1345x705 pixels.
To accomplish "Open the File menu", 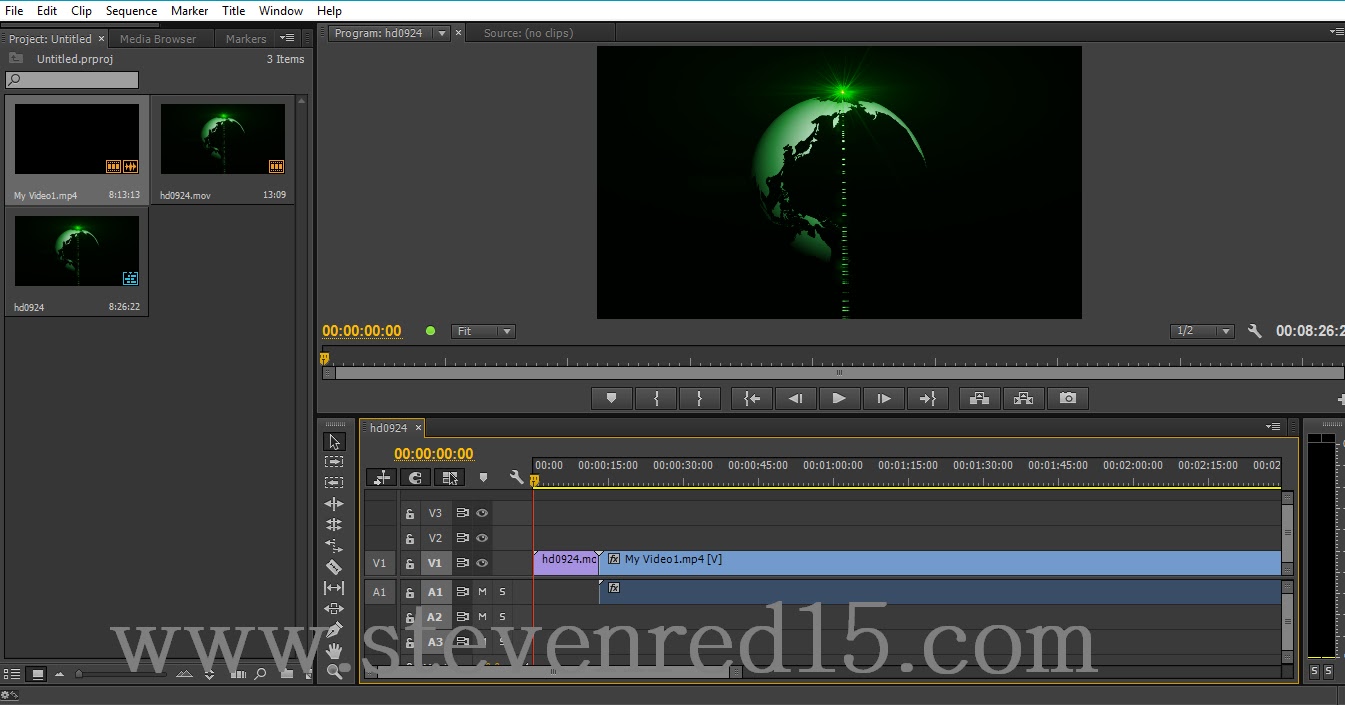I will pos(14,11).
